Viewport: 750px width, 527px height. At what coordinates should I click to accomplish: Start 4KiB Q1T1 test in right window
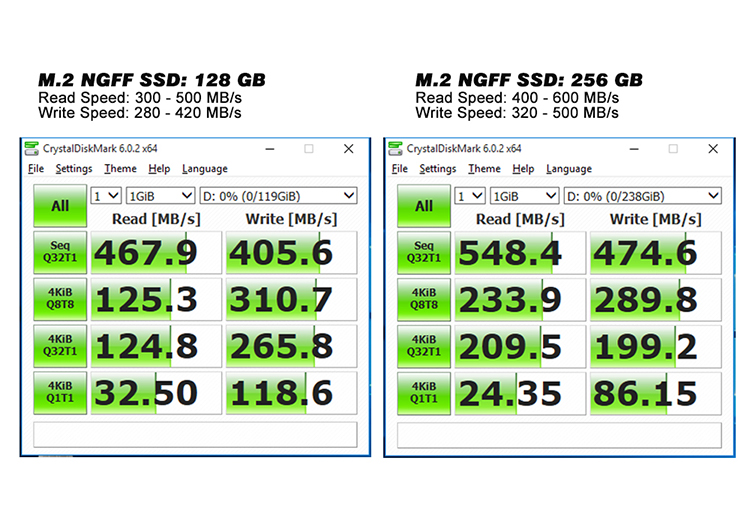(424, 393)
